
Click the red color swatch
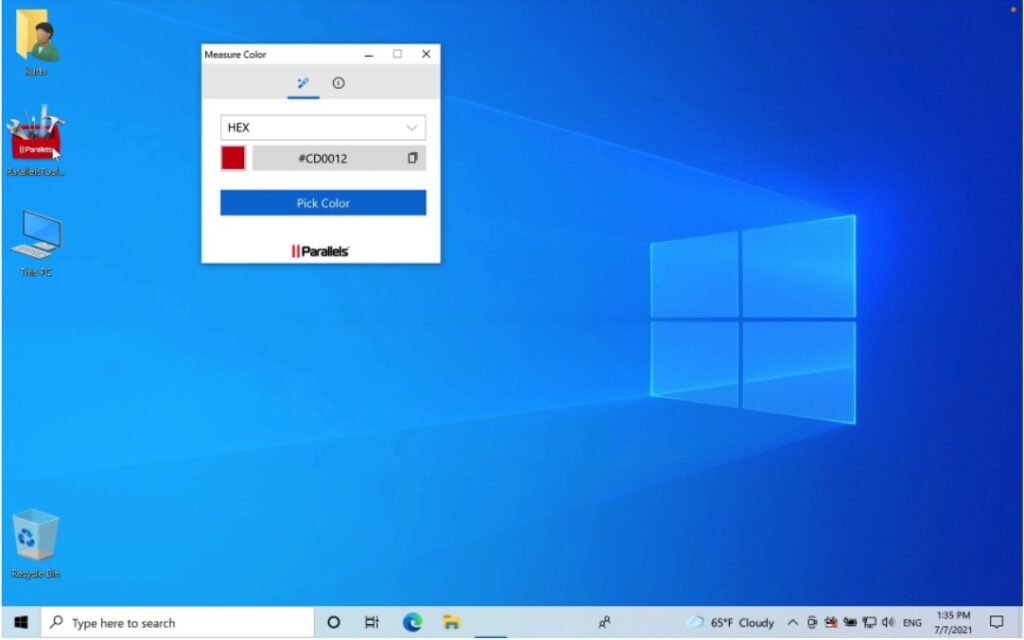(231, 157)
